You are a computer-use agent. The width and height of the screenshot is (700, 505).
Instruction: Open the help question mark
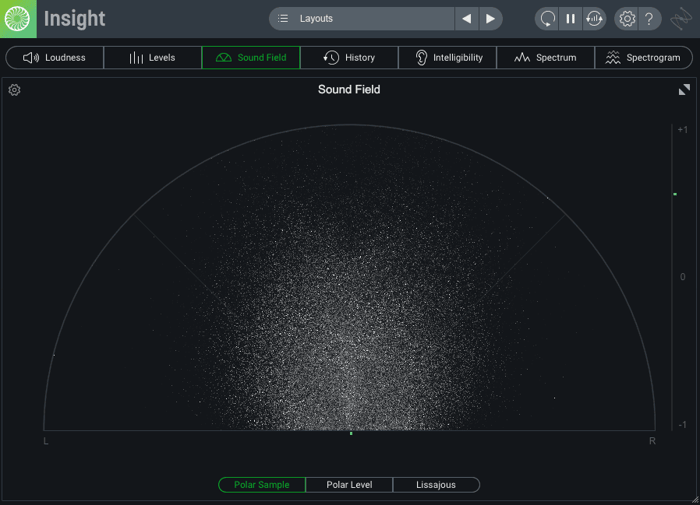tap(649, 19)
